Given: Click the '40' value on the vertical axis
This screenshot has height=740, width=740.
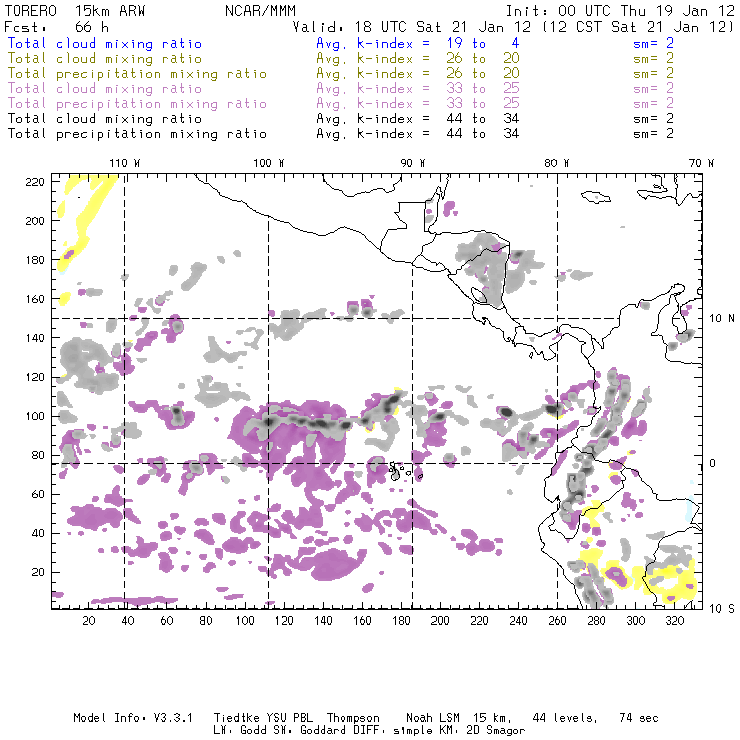Looking at the screenshot, I should [38, 533].
